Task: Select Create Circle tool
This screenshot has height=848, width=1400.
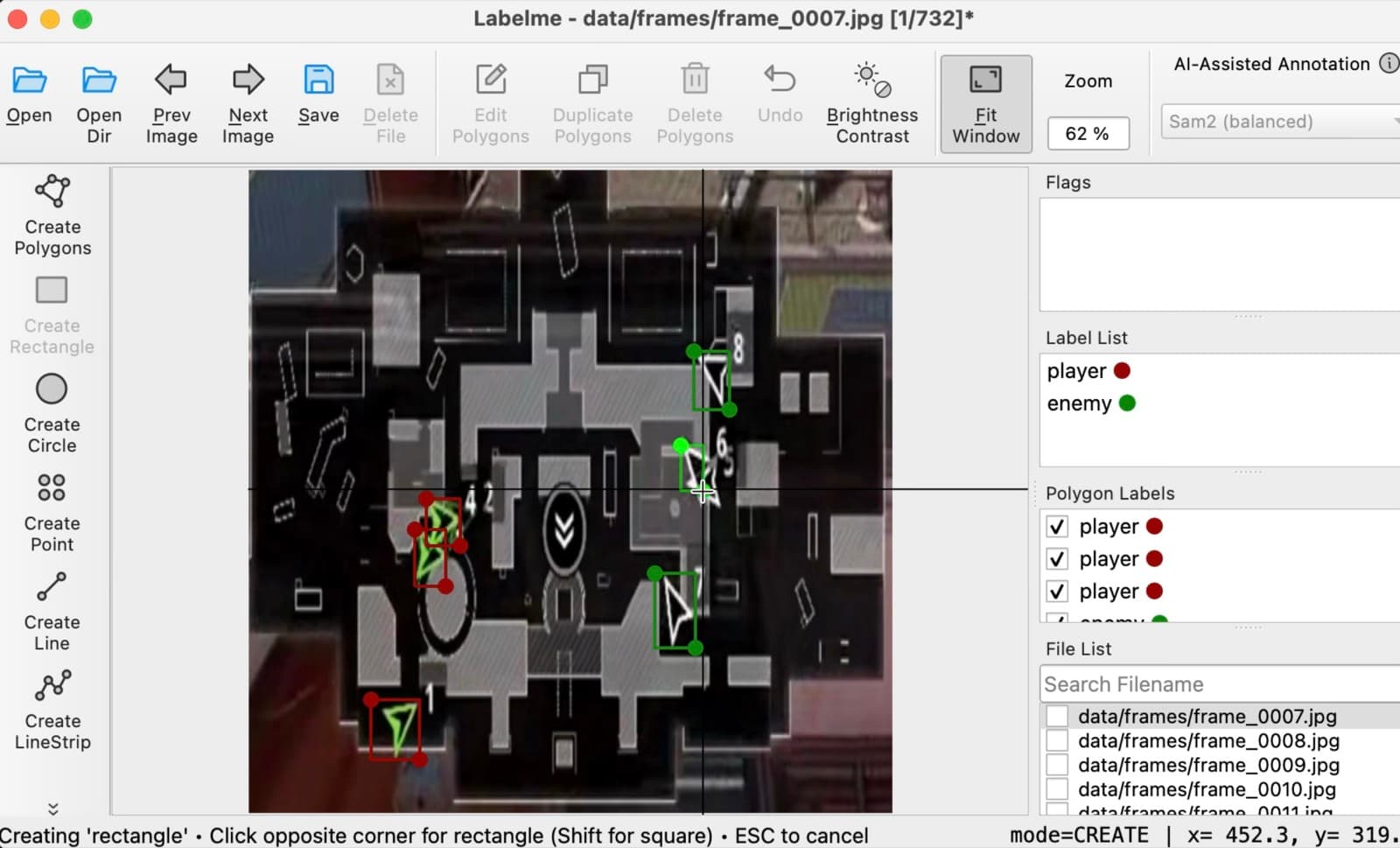Action: point(52,414)
